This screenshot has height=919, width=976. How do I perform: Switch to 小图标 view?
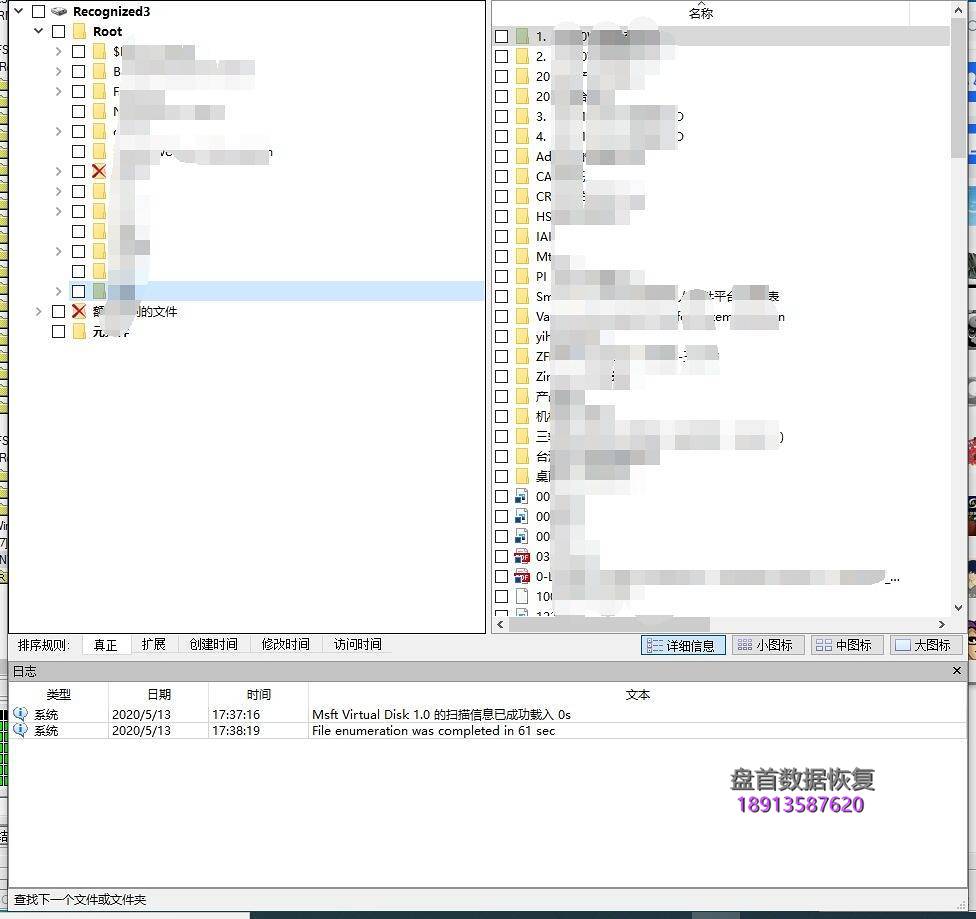tap(765, 646)
